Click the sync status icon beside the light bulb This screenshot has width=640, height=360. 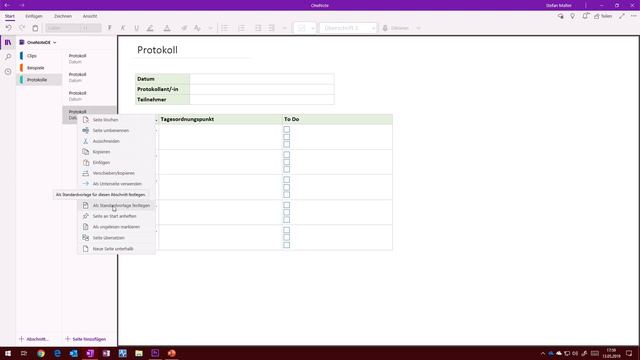click(560, 16)
